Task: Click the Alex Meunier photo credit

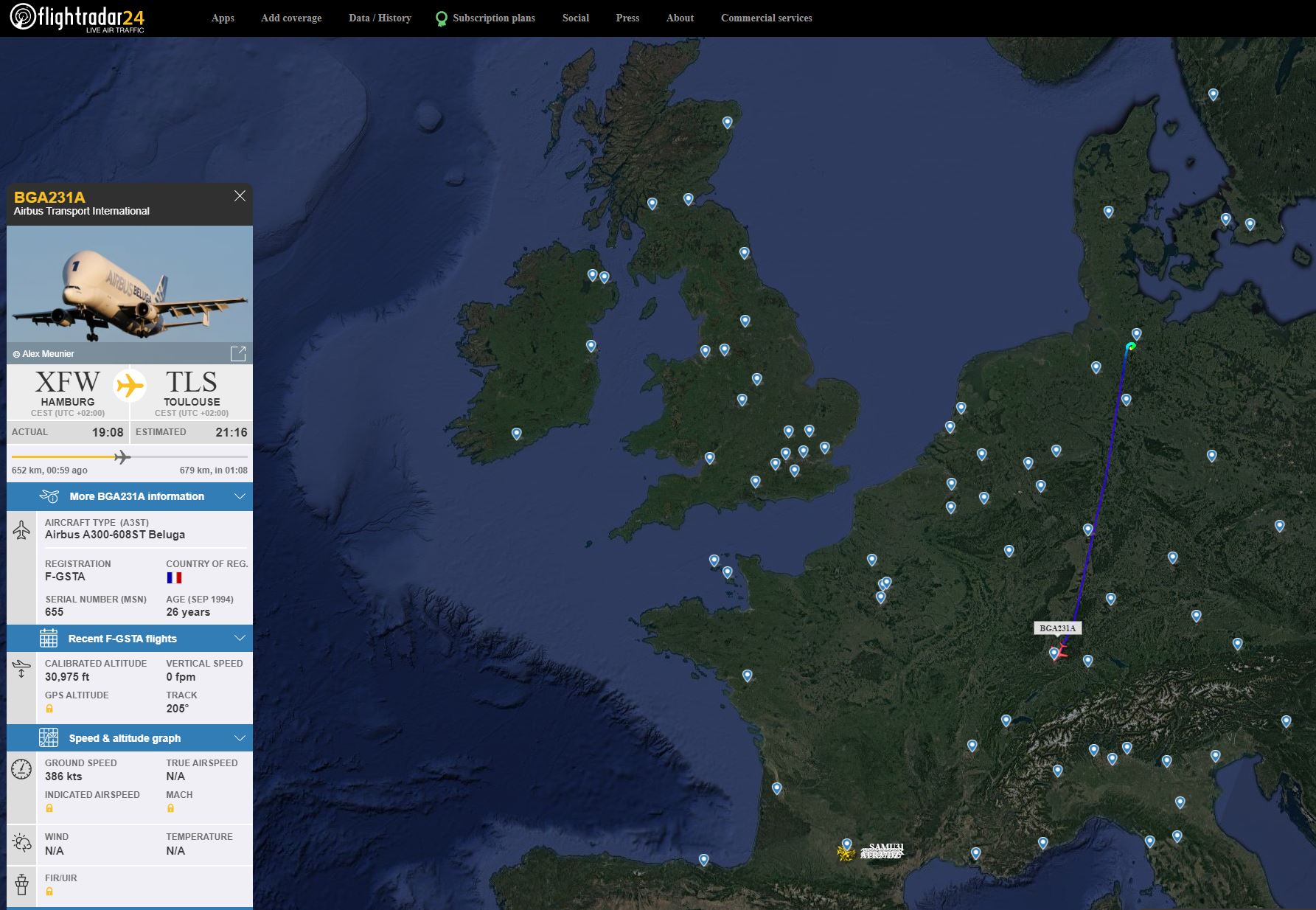Action: [43, 354]
